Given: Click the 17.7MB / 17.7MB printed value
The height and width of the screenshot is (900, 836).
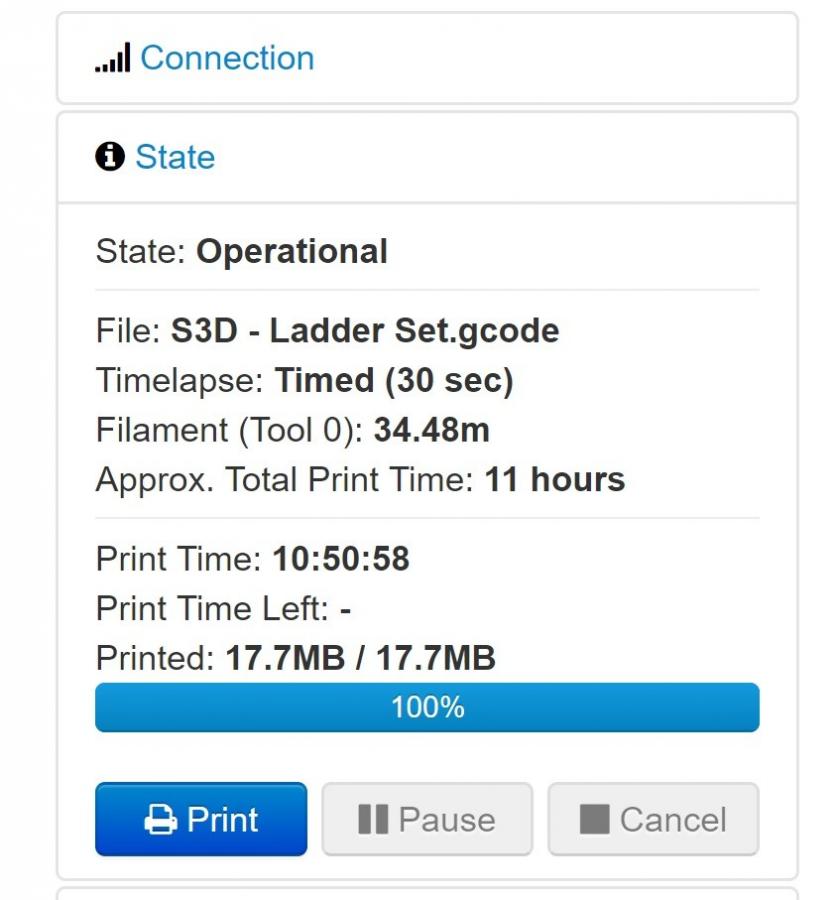Looking at the screenshot, I should 361,658.
